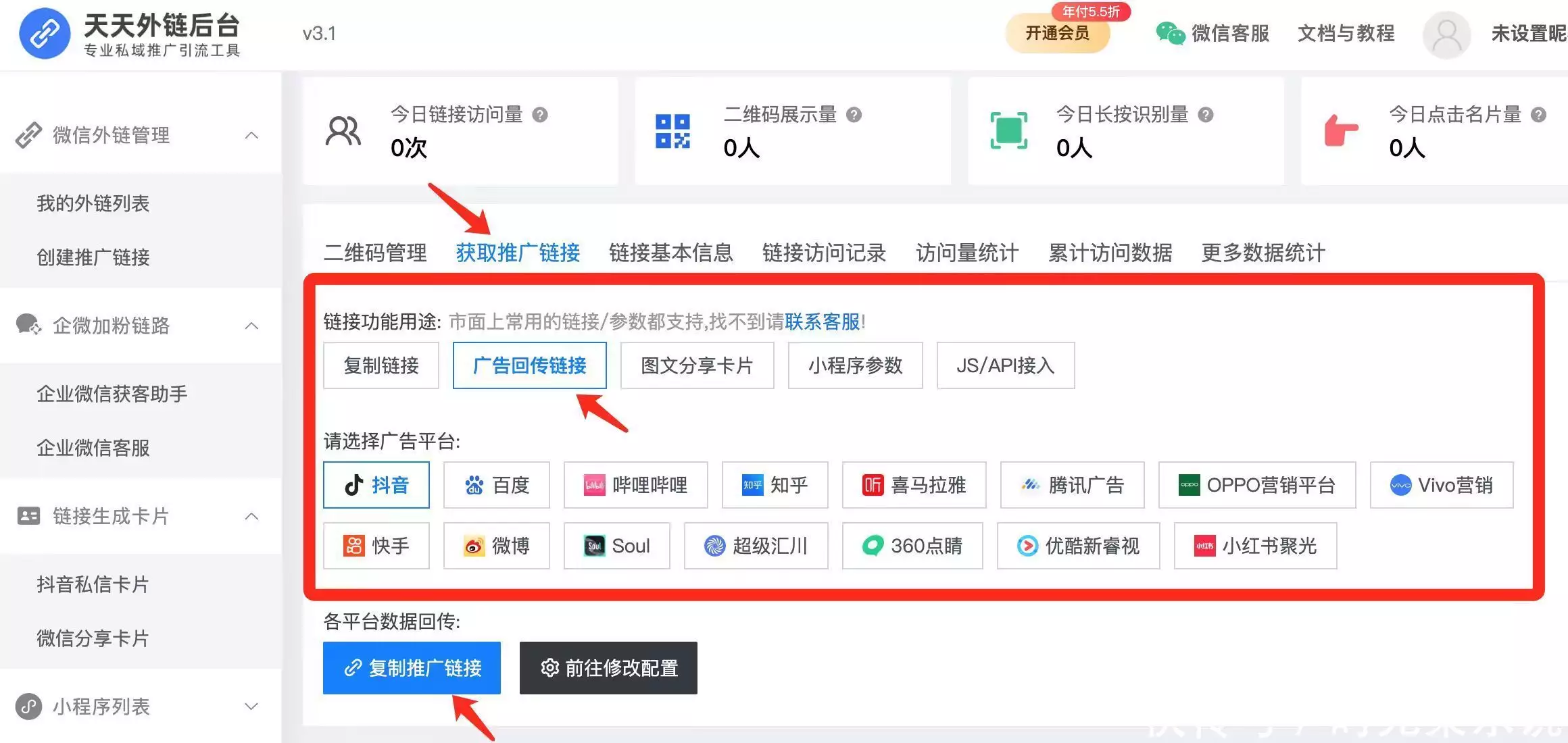Image resolution: width=1568 pixels, height=743 pixels.
Task: Switch to the 二维码管理 tab
Action: click(375, 253)
